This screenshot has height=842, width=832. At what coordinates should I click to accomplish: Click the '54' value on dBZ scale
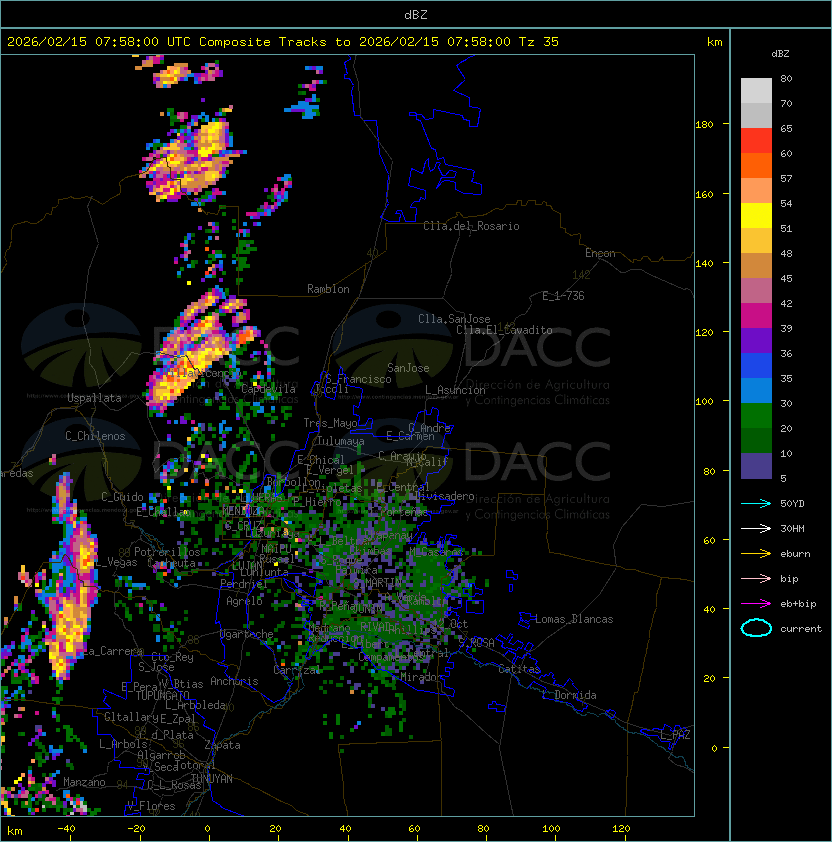point(786,204)
